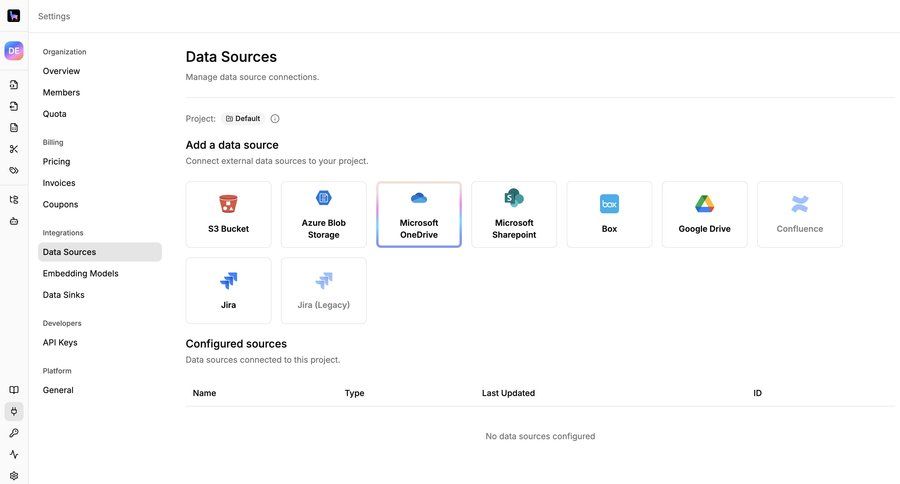Click the Last Updated column header

[508, 393]
